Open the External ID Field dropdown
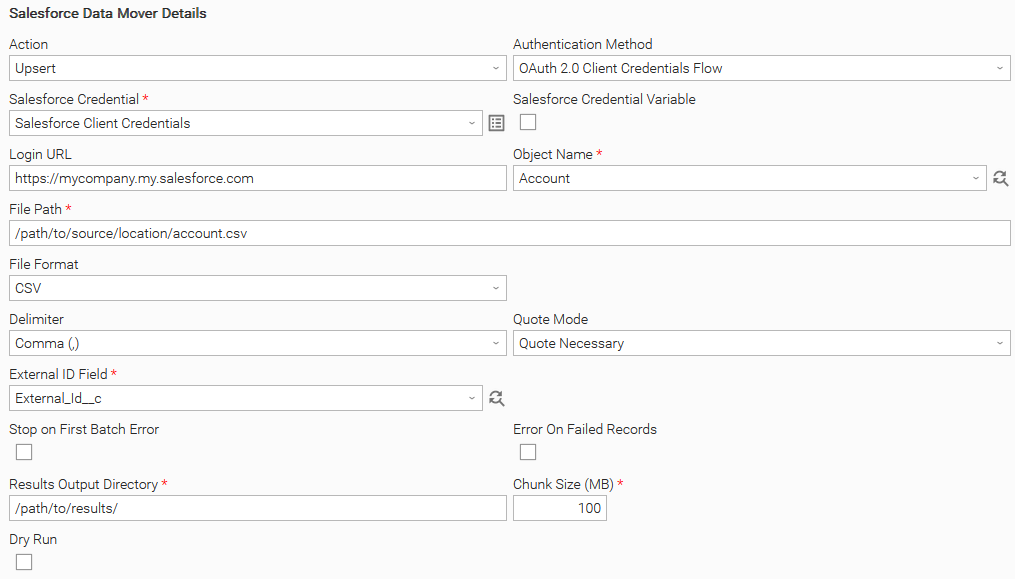Screen dimensions: 1015x579 [x=246, y=398]
